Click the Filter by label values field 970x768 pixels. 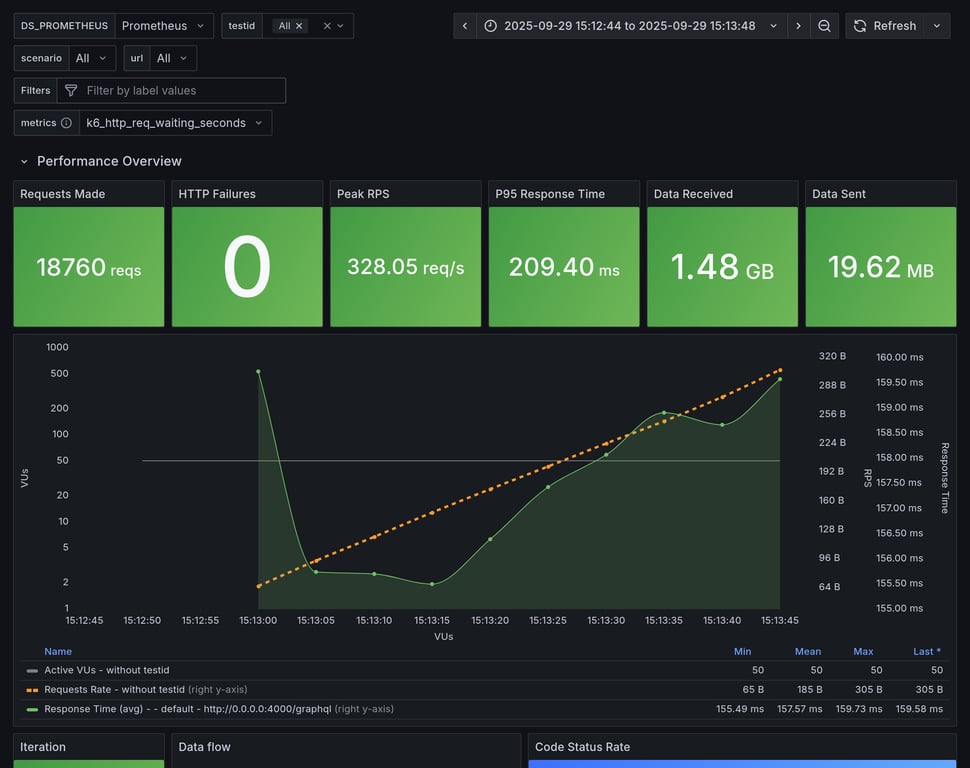(171, 90)
